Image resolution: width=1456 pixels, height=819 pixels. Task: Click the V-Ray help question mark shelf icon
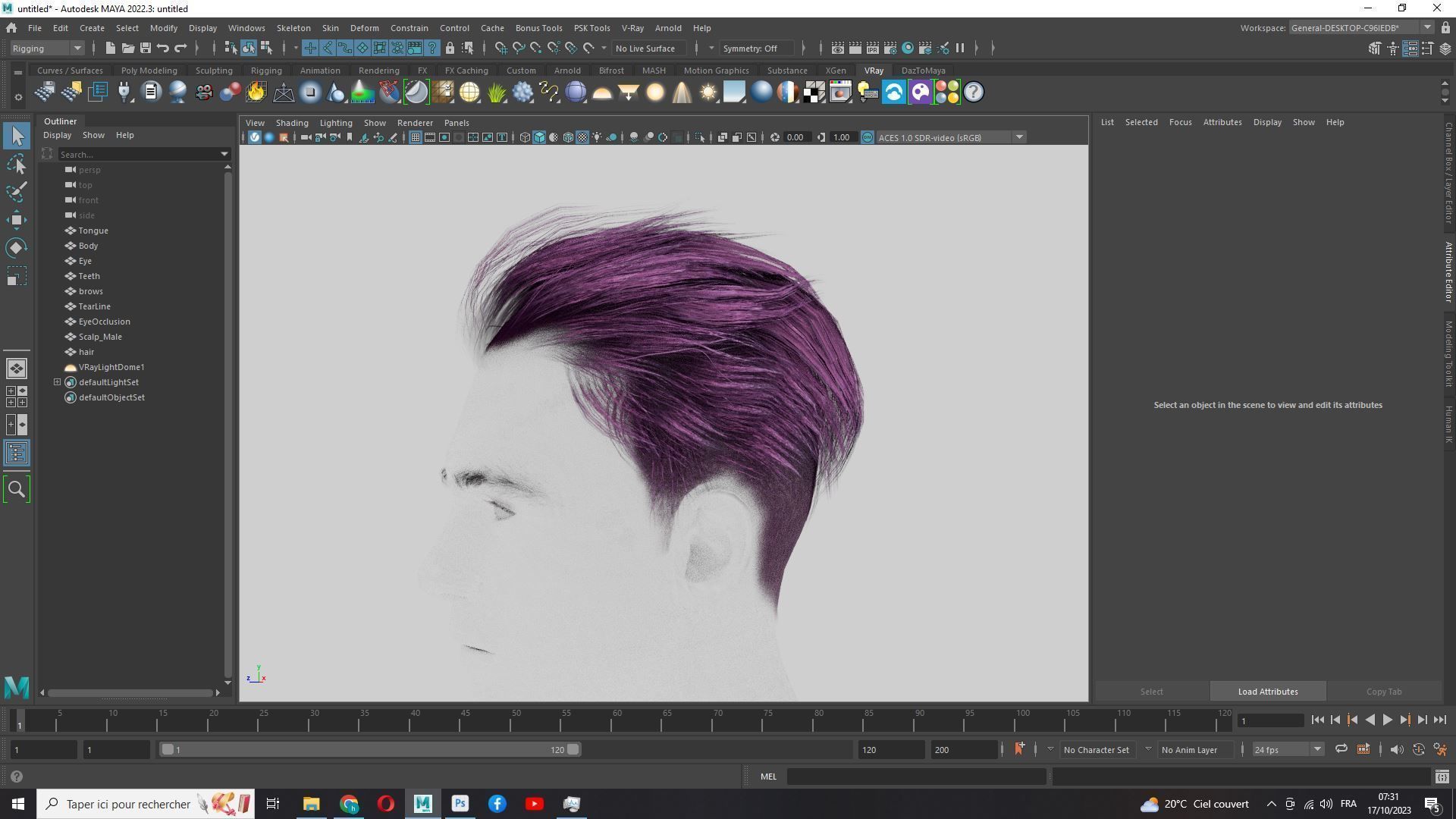tap(974, 93)
